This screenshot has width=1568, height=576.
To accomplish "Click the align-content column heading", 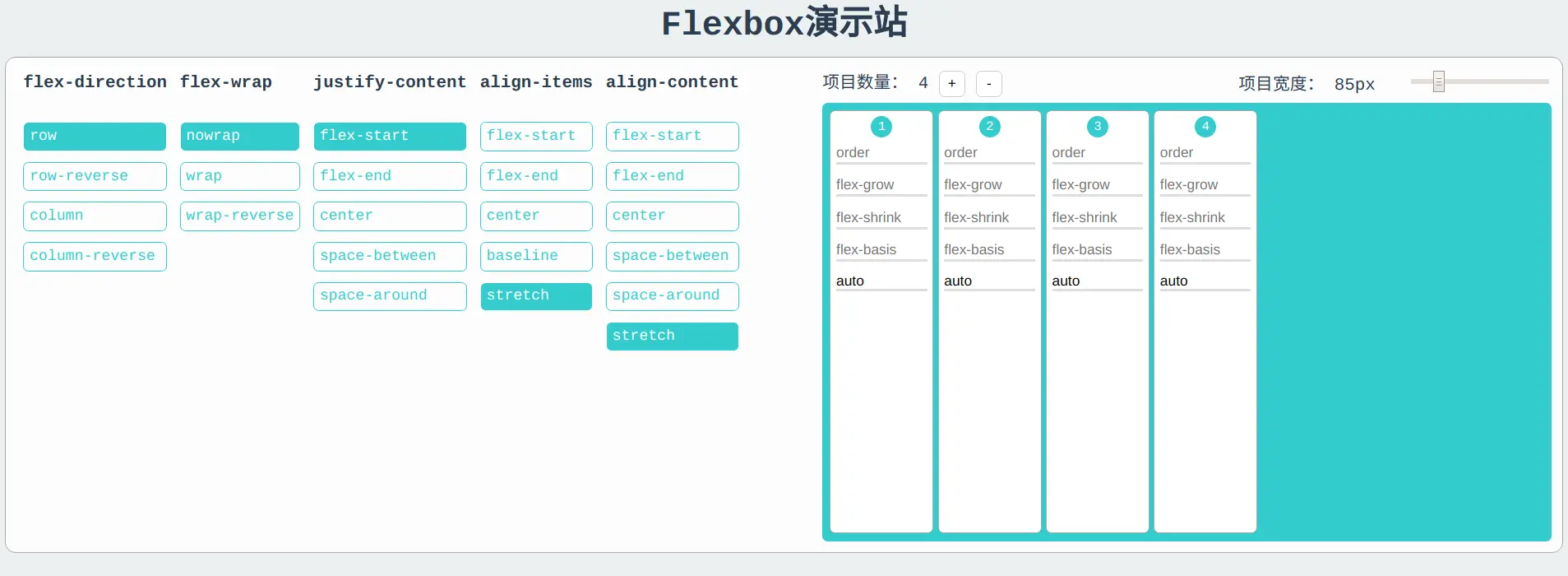I will (672, 82).
